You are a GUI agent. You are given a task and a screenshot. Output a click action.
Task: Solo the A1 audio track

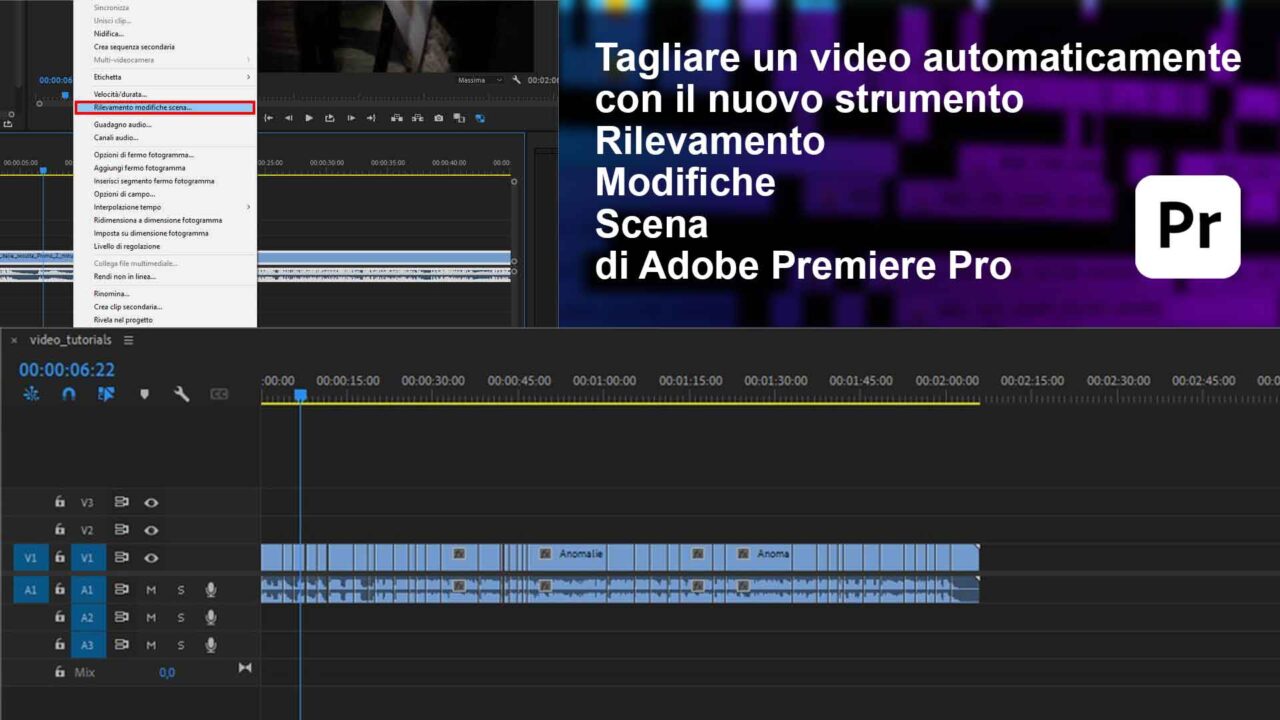point(181,589)
